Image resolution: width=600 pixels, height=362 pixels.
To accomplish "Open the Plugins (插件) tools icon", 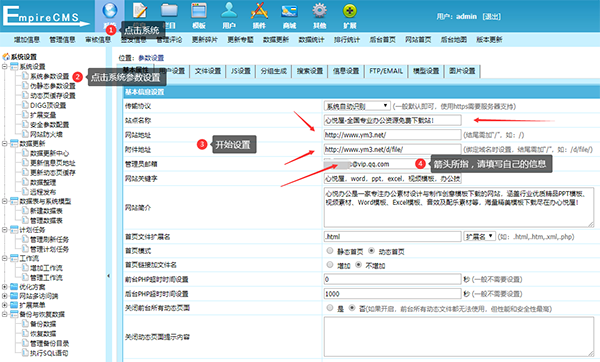I will [x=259, y=11].
